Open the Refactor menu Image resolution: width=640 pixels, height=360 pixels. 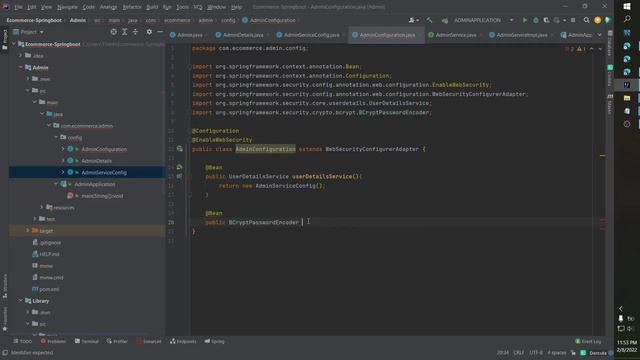[132, 7]
